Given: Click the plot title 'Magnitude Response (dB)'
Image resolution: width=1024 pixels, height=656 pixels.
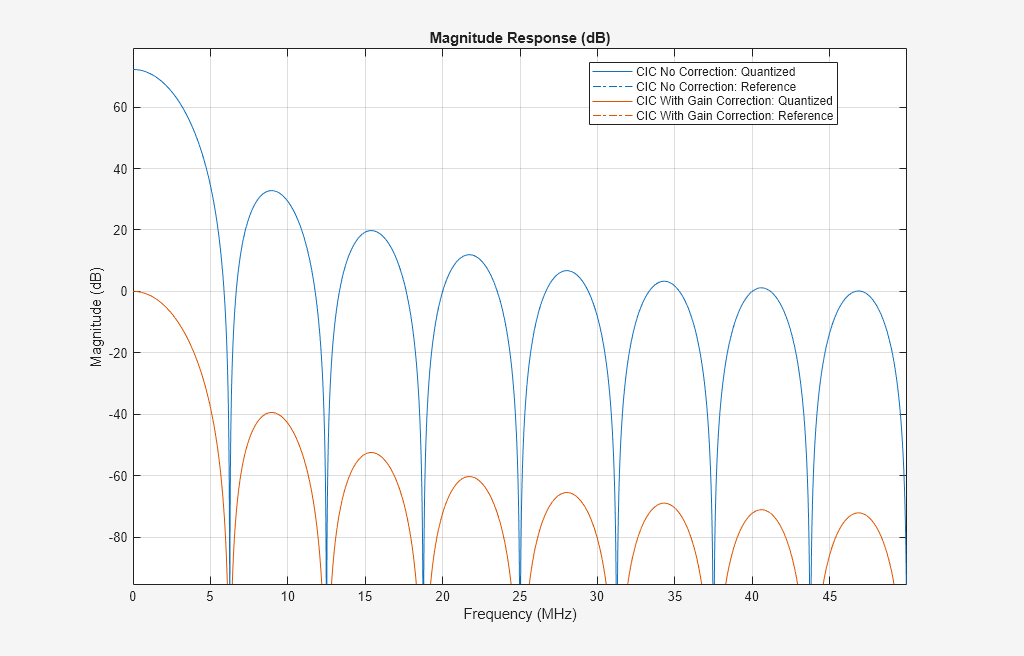Looking at the screenshot, I should point(519,38).
